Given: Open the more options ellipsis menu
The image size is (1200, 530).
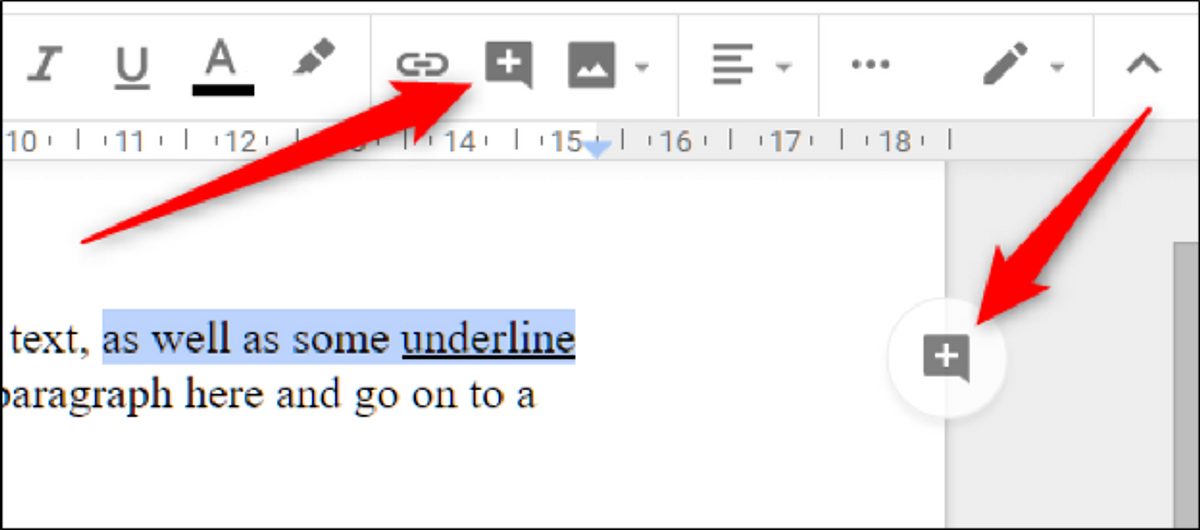Looking at the screenshot, I should pos(870,65).
